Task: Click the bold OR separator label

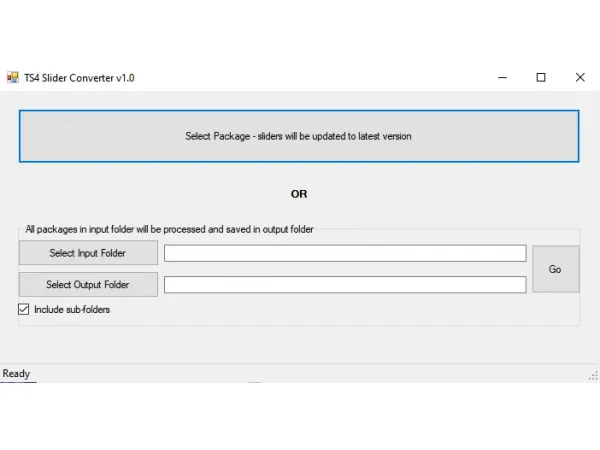Action: coord(299,194)
